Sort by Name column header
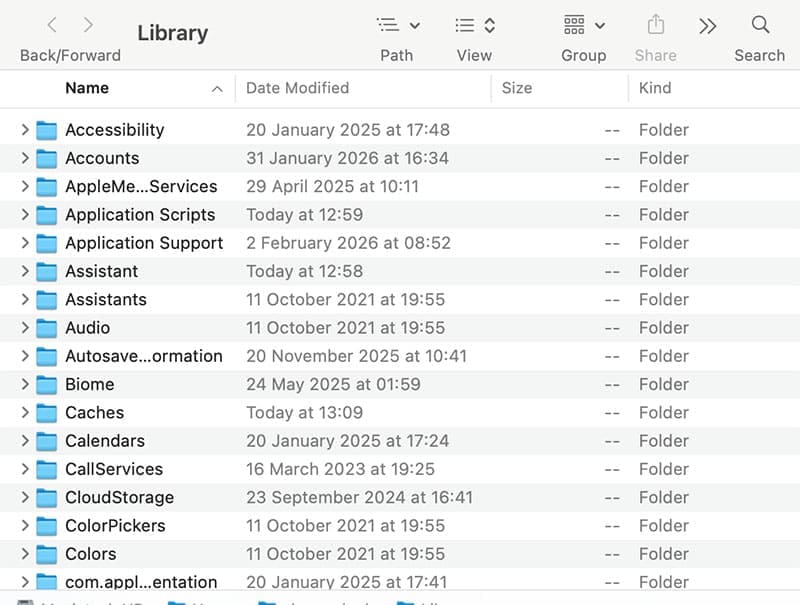Image resolution: width=800 pixels, height=605 pixels. [x=87, y=88]
